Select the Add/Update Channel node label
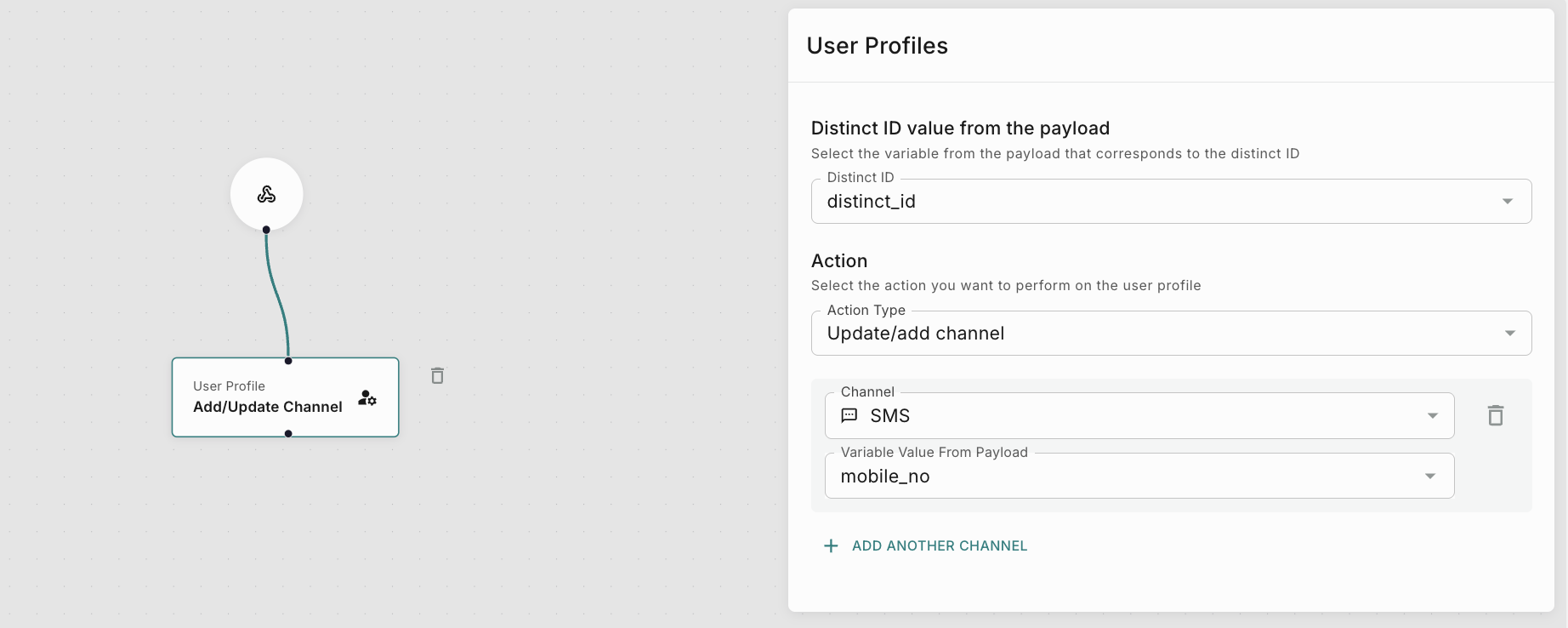This screenshot has height=628, width=1568. 267,407
